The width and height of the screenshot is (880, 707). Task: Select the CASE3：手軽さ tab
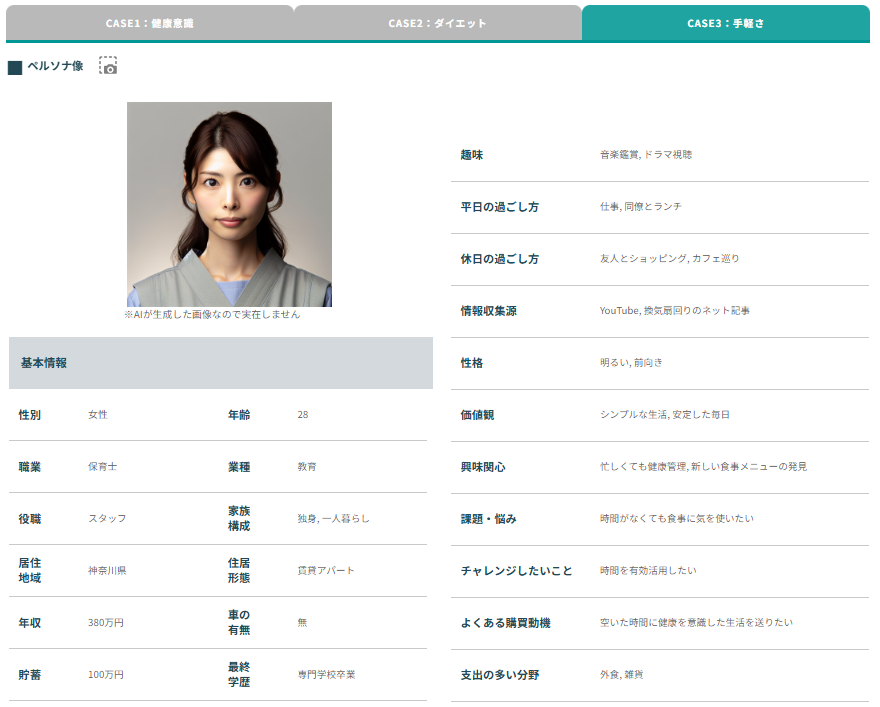725,23
